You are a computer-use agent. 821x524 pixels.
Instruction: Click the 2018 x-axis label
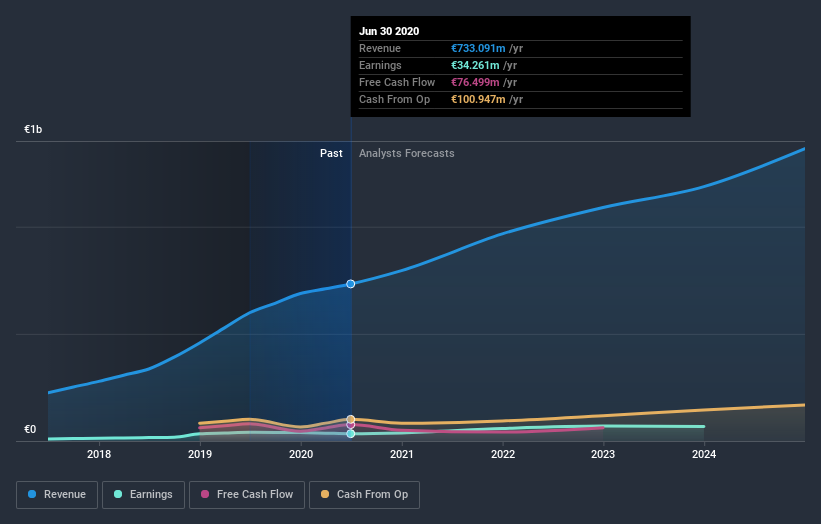tap(99, 454)
